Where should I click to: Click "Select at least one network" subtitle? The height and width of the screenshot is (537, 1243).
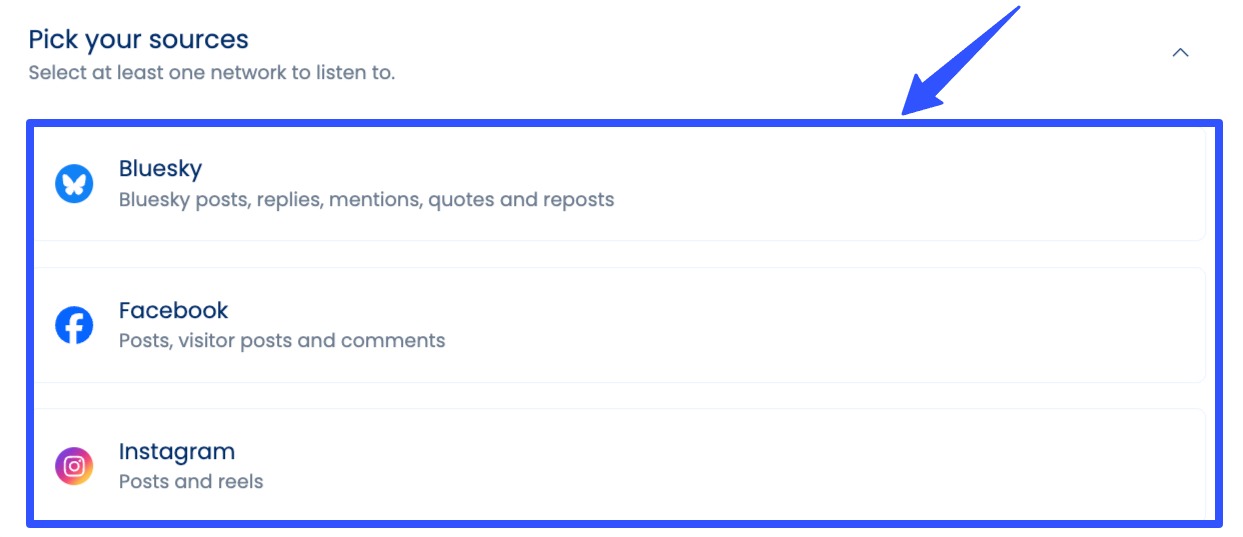[211, 73]
